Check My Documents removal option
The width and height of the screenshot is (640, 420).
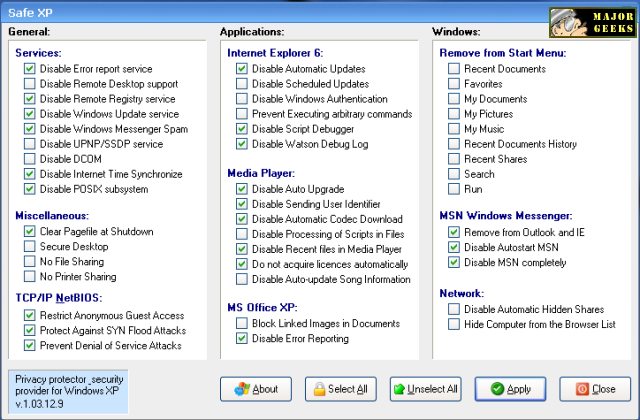pos(454,99)
